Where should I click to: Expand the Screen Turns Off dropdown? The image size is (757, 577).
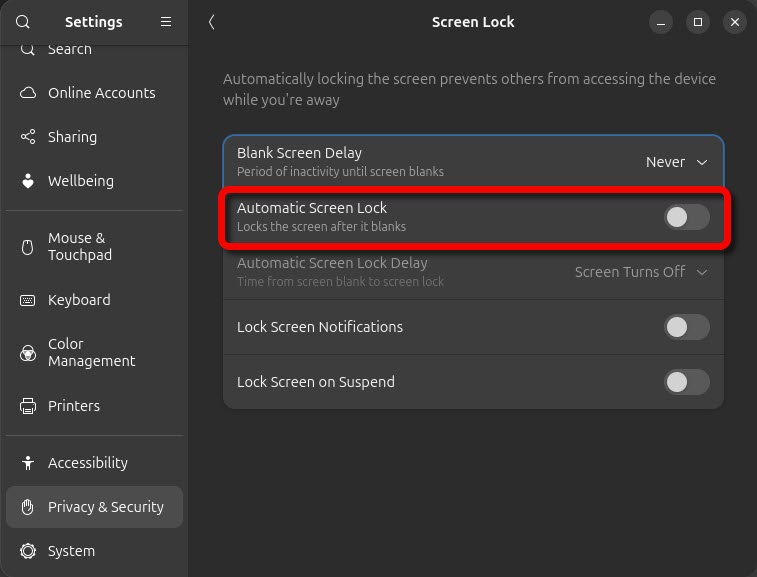pos(641,272)
